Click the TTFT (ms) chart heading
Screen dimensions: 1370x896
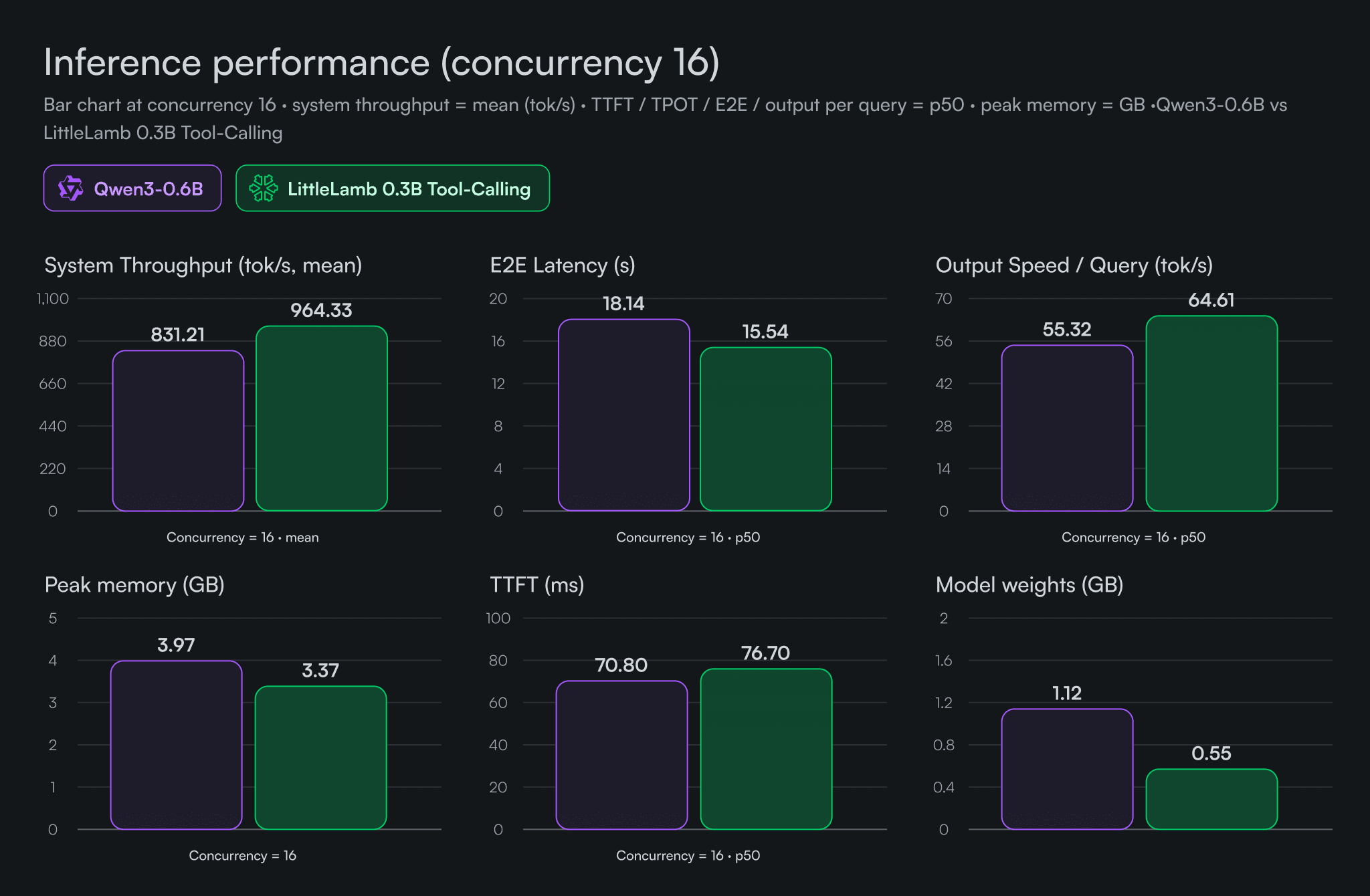536,585
